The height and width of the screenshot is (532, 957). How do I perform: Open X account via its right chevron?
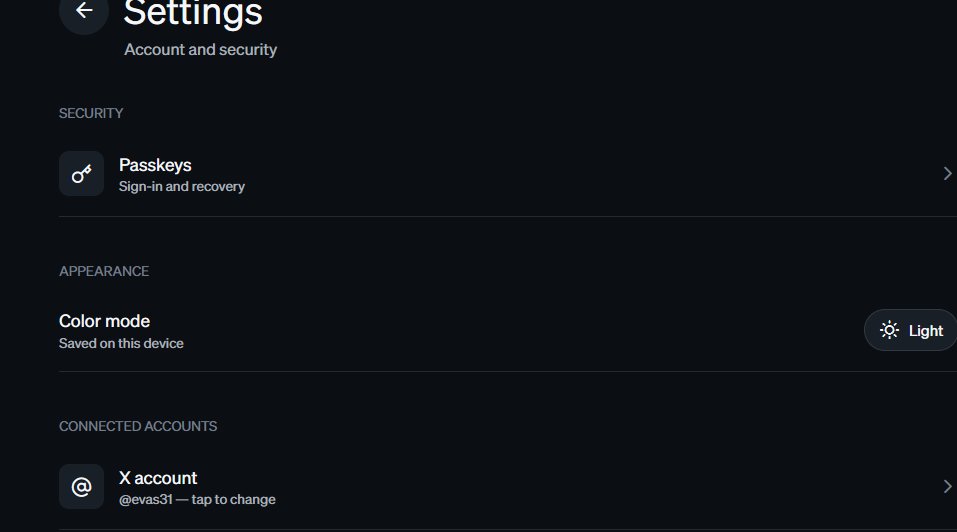947,487
